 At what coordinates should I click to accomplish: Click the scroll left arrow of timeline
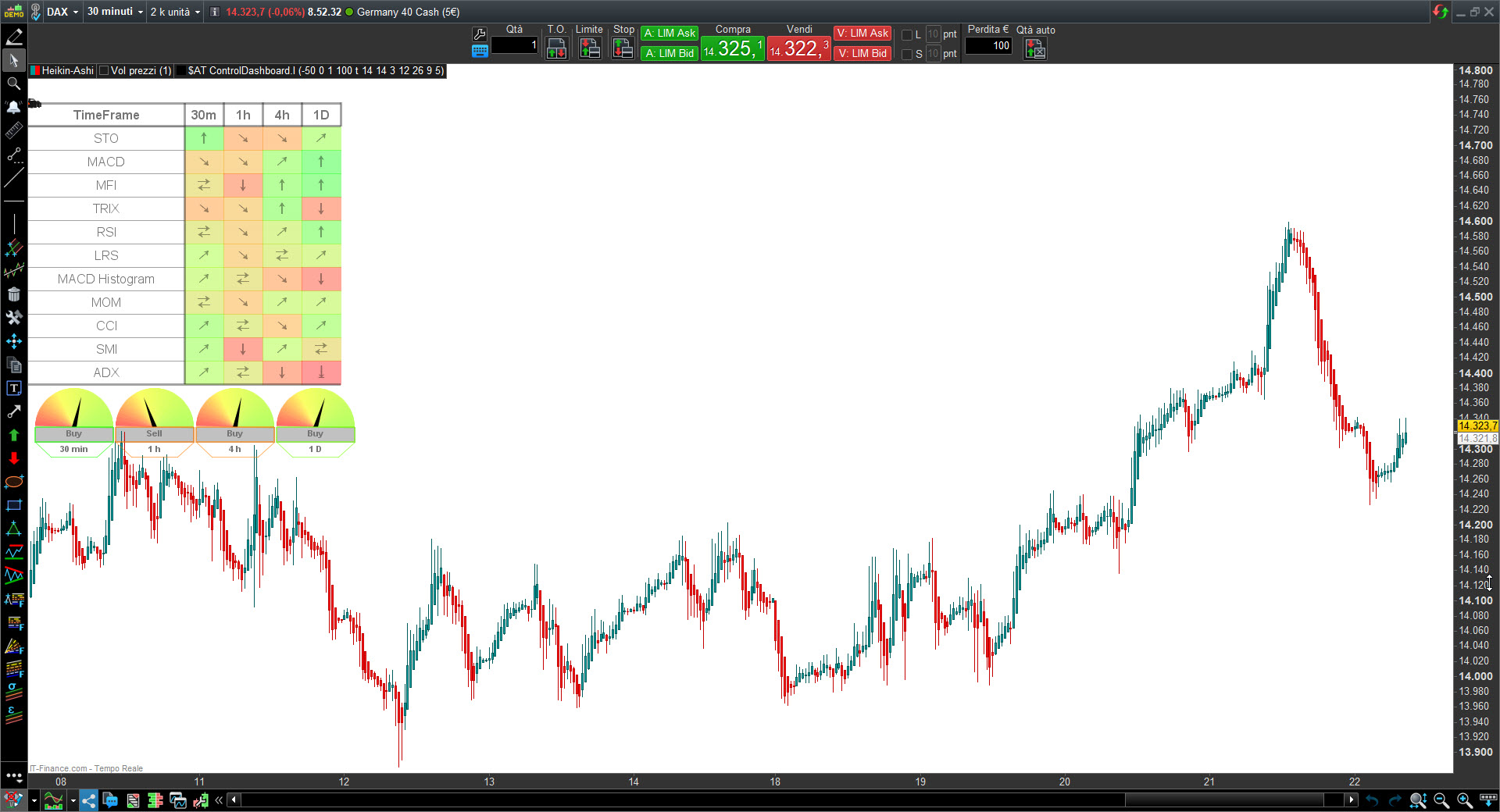[234, 800]
